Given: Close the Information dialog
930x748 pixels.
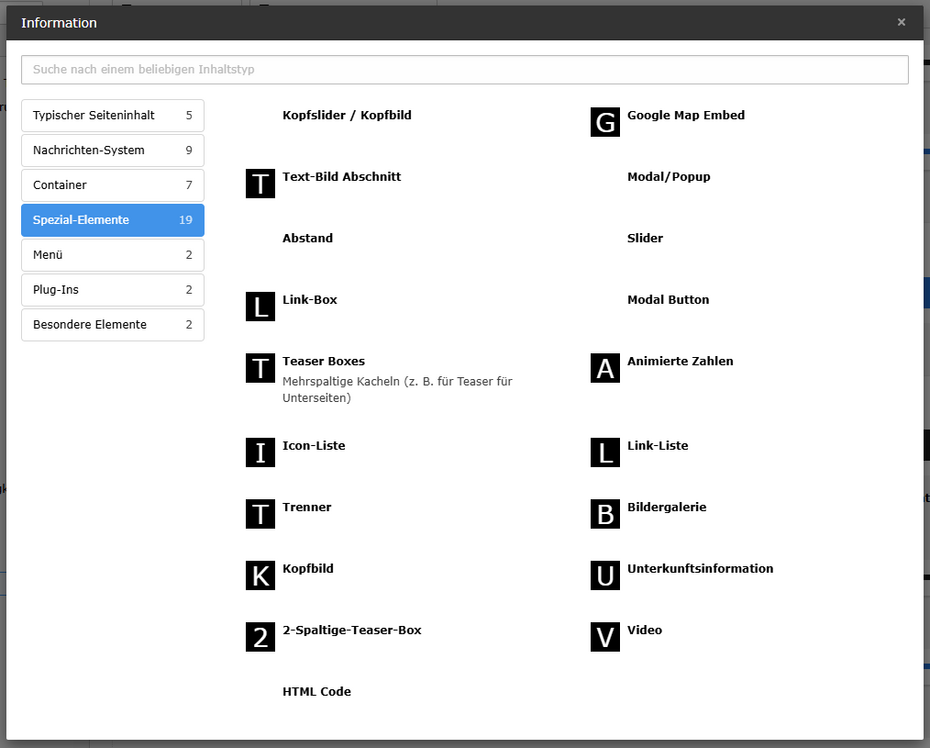Looking at the screenshot, I should (x=901, y=22).
